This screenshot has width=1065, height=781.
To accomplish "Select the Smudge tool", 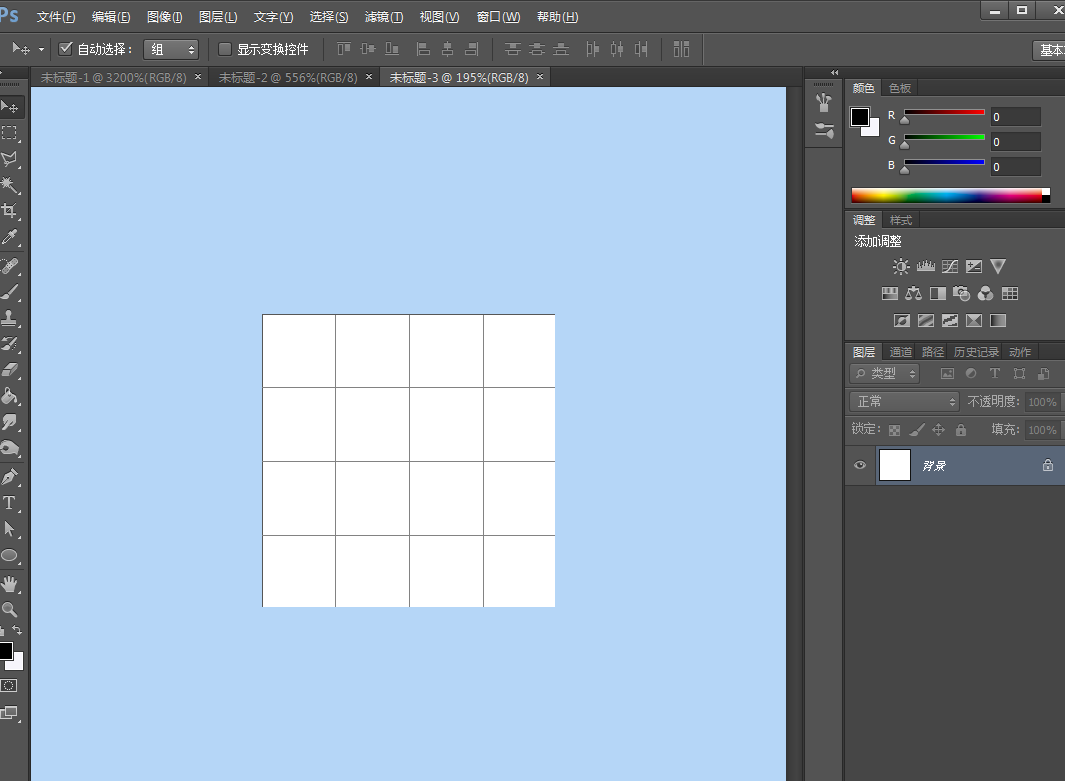I will click(10, 422).
